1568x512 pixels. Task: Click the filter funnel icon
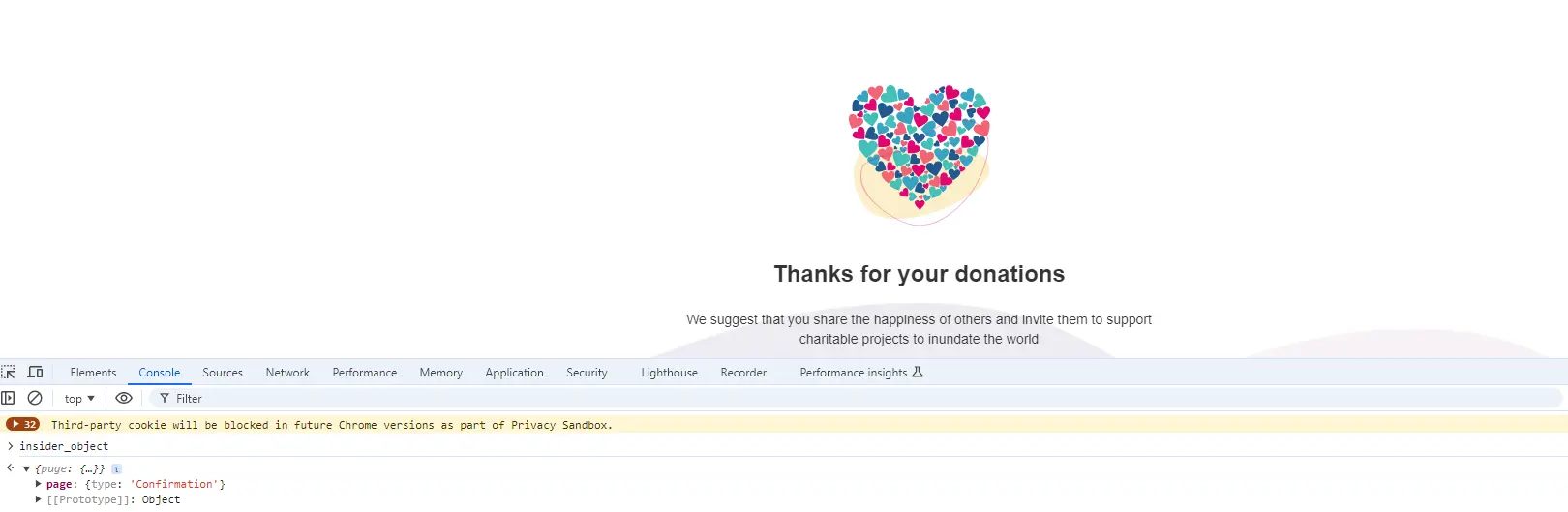(165, 398)
